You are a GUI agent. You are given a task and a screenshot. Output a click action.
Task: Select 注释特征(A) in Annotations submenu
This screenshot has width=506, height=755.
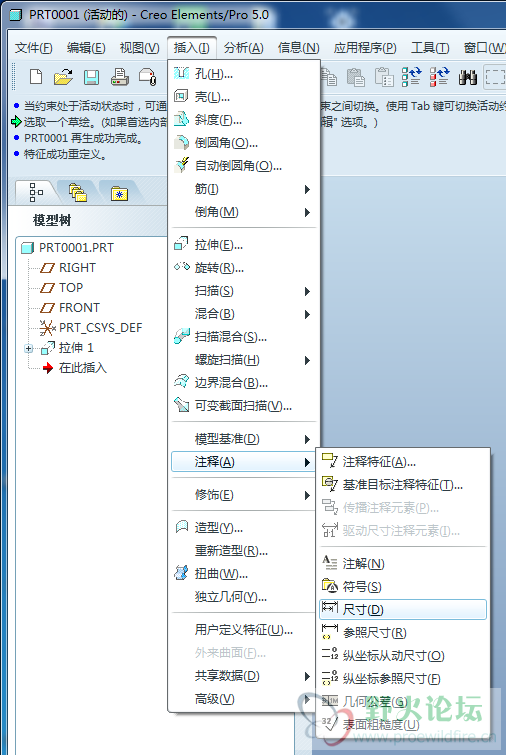[403, 462]
